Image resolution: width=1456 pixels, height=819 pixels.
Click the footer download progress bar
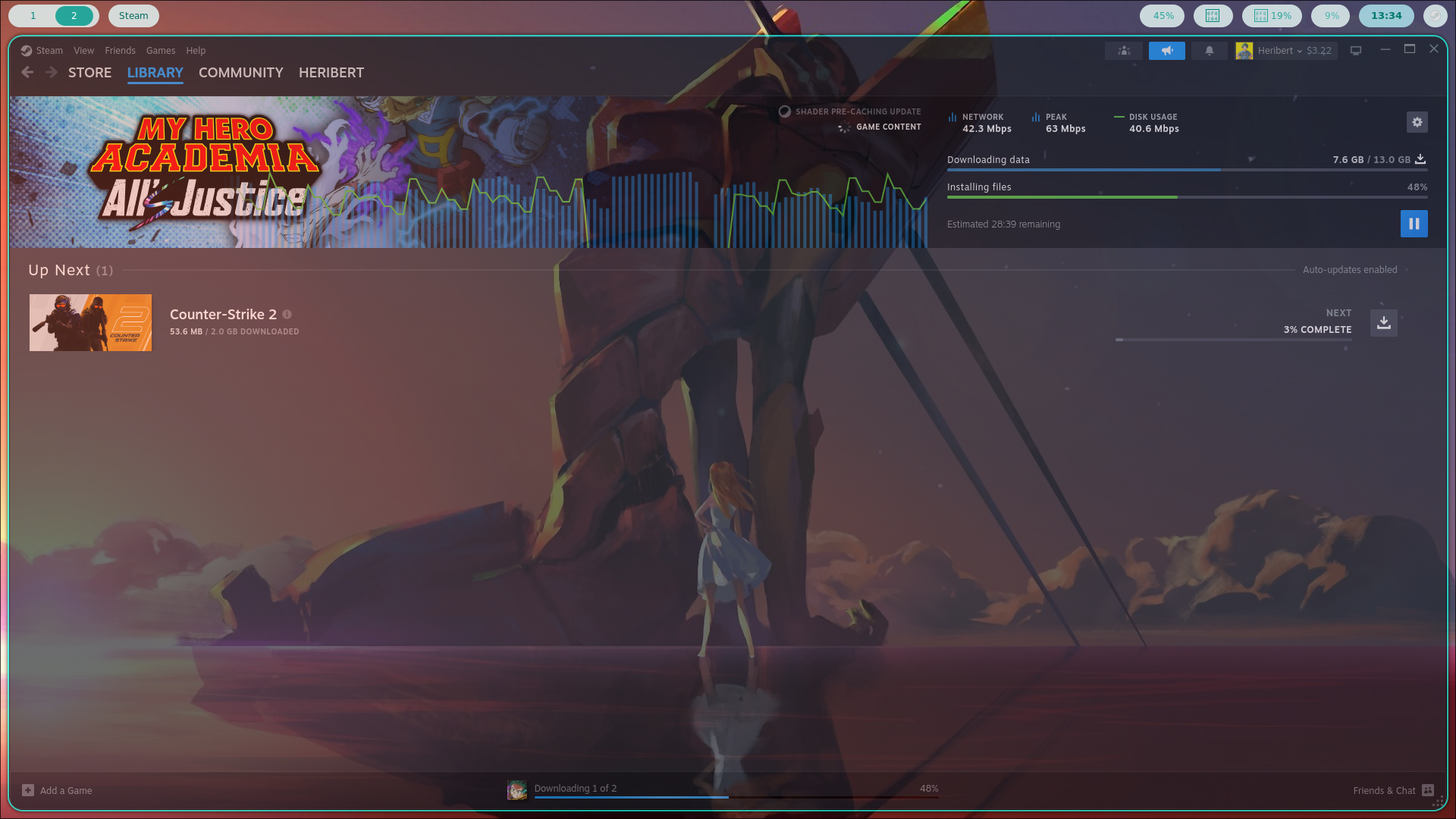coord(736,797)
